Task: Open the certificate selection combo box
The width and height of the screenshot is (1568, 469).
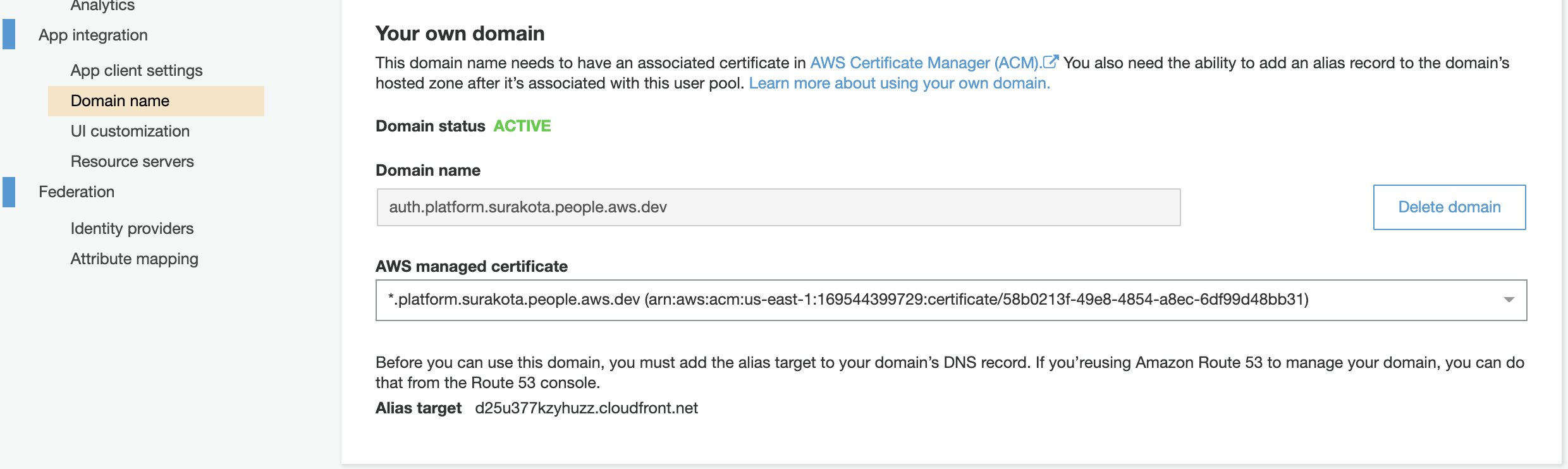Action: (951, 300)
